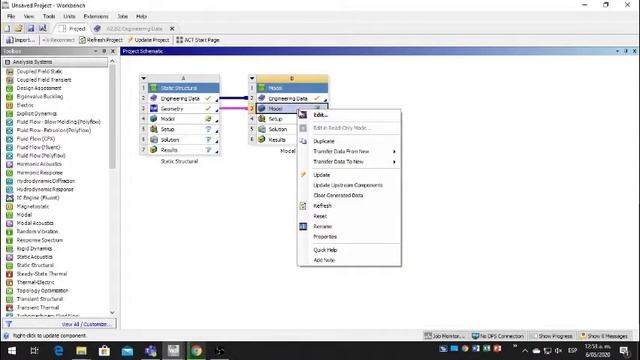Open the Toolbox panel dropdown arrow
Screen dimensions: 640x360
coord(96,51)
